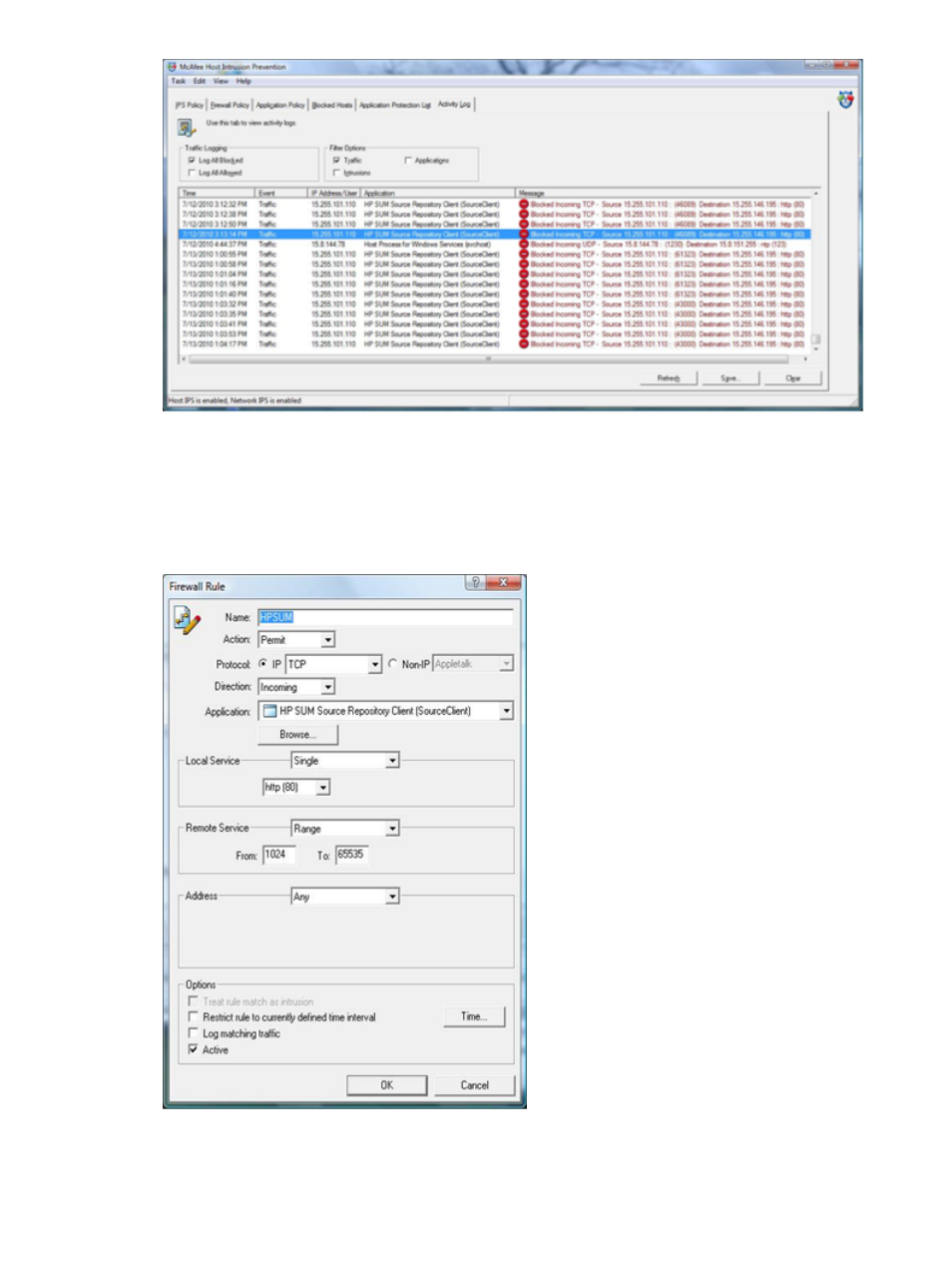Click blocked icon on 7/12/2010 4:44:37 PM row
Screen dimensions: 952x1268
point(524,244)
